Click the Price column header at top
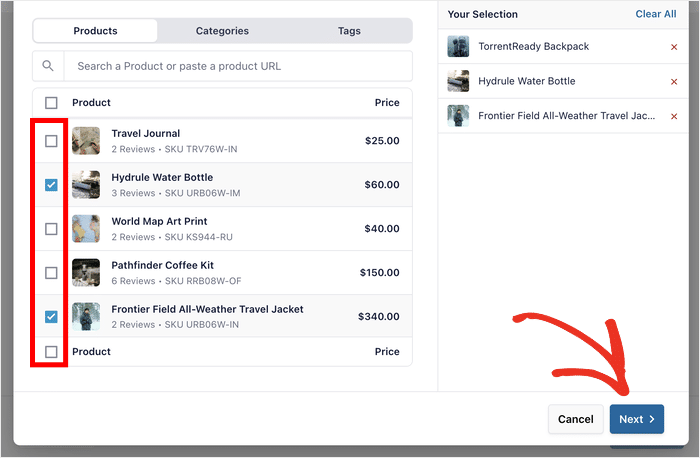Viewport: 700px width, 458px height. (x=387, y=103)
